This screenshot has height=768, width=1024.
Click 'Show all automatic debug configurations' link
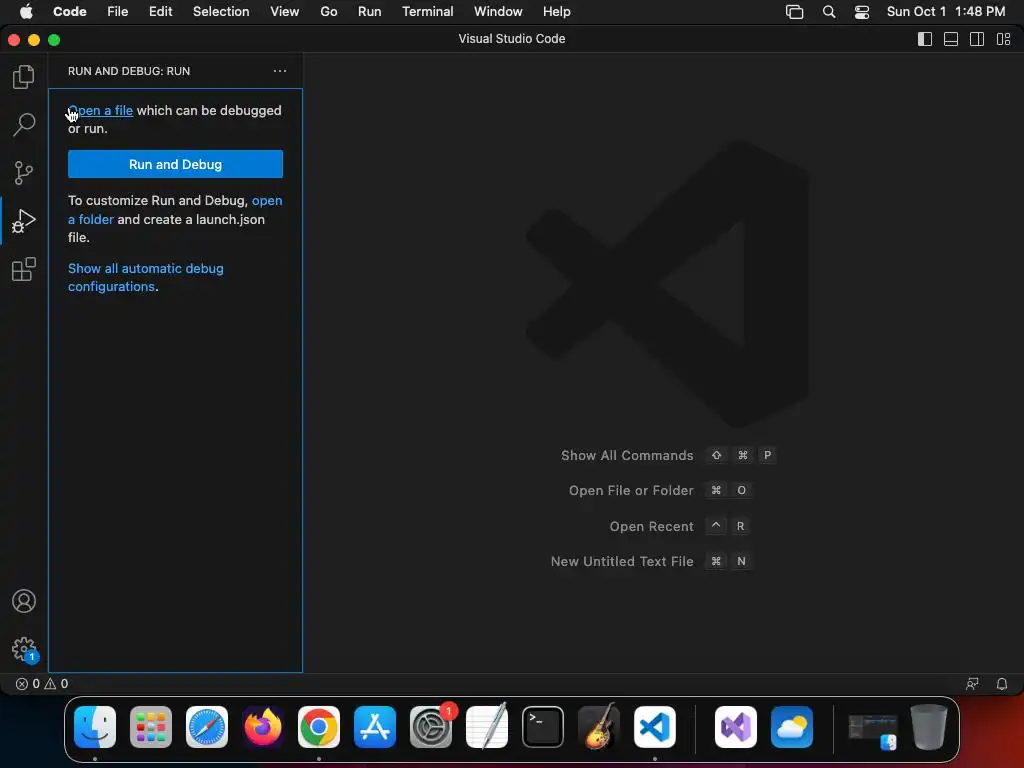coord(146,278)
